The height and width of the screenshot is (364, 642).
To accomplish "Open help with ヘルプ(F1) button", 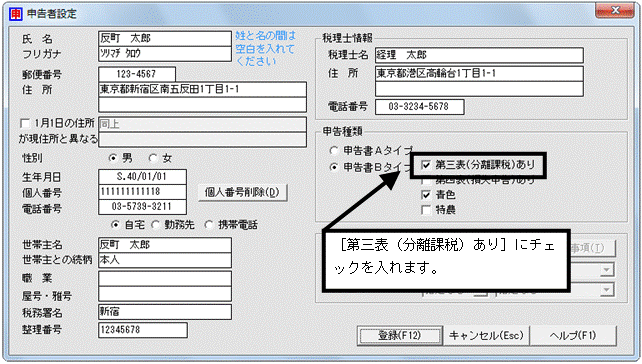I will pos(573,336).
